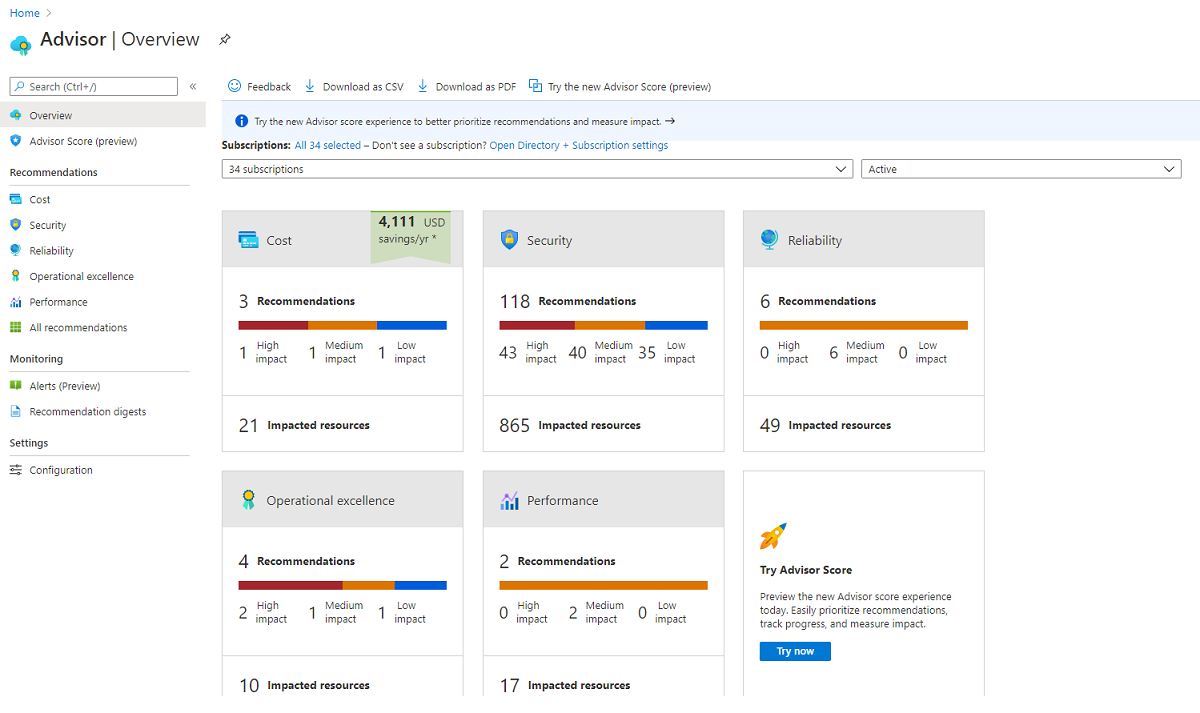Click the Cost card impact bar
1200x713 pixels.
point(343,325)
